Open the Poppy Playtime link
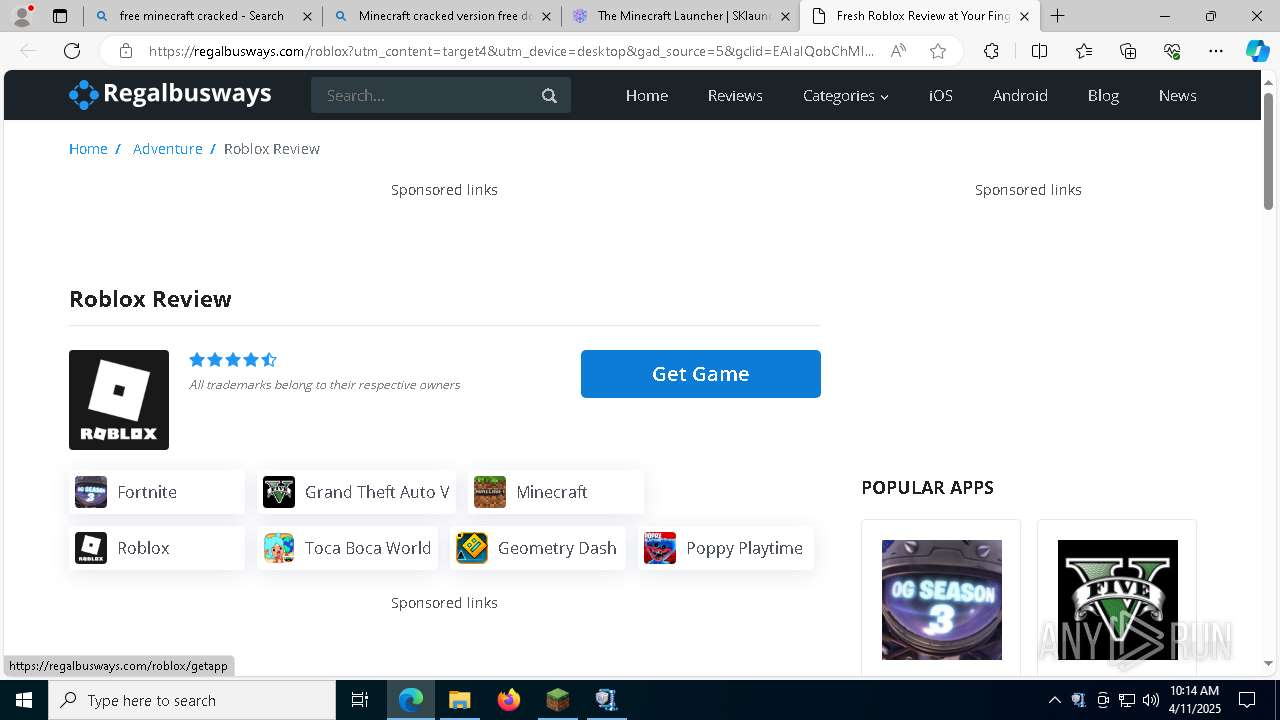Screen dimensions: 1280x720 [726, 548]
